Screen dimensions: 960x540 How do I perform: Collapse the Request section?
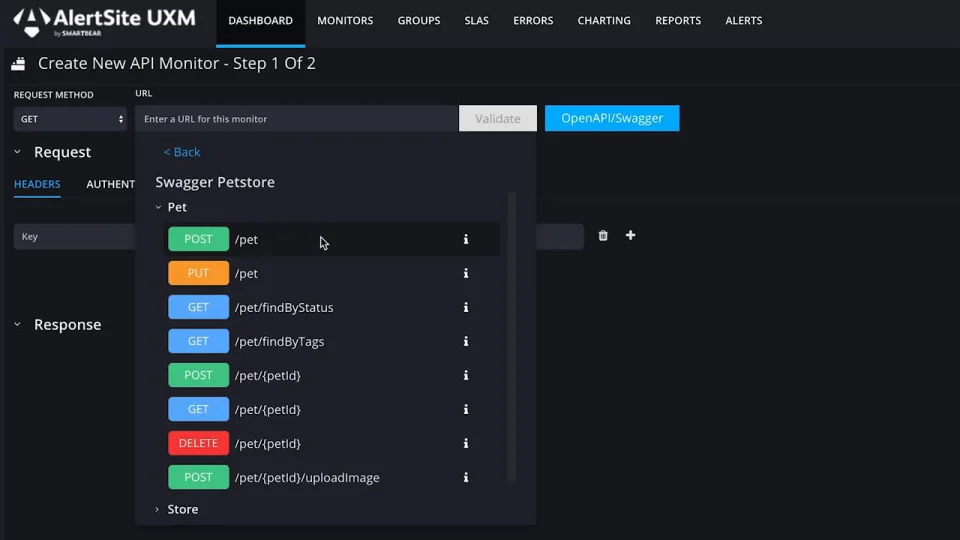tap(17, 152)
